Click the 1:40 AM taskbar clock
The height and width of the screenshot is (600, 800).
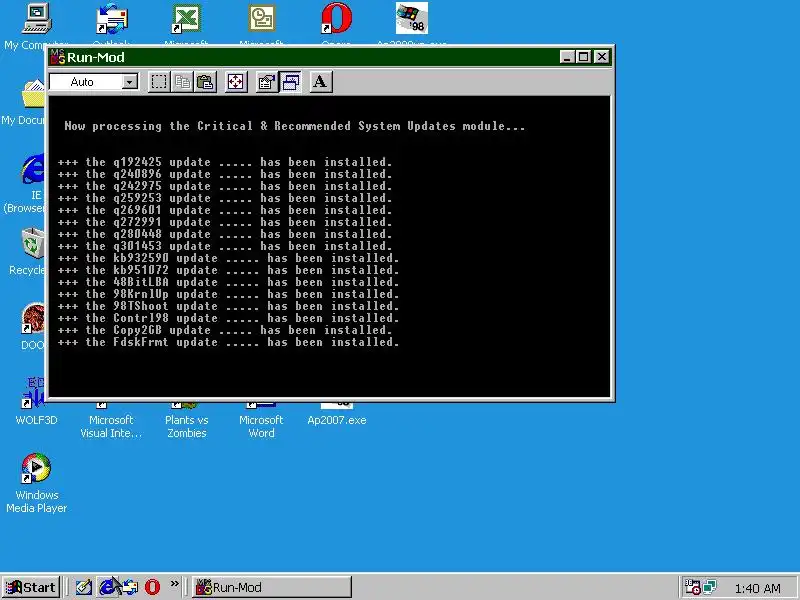pyautogui.click(x=758, y=588)
